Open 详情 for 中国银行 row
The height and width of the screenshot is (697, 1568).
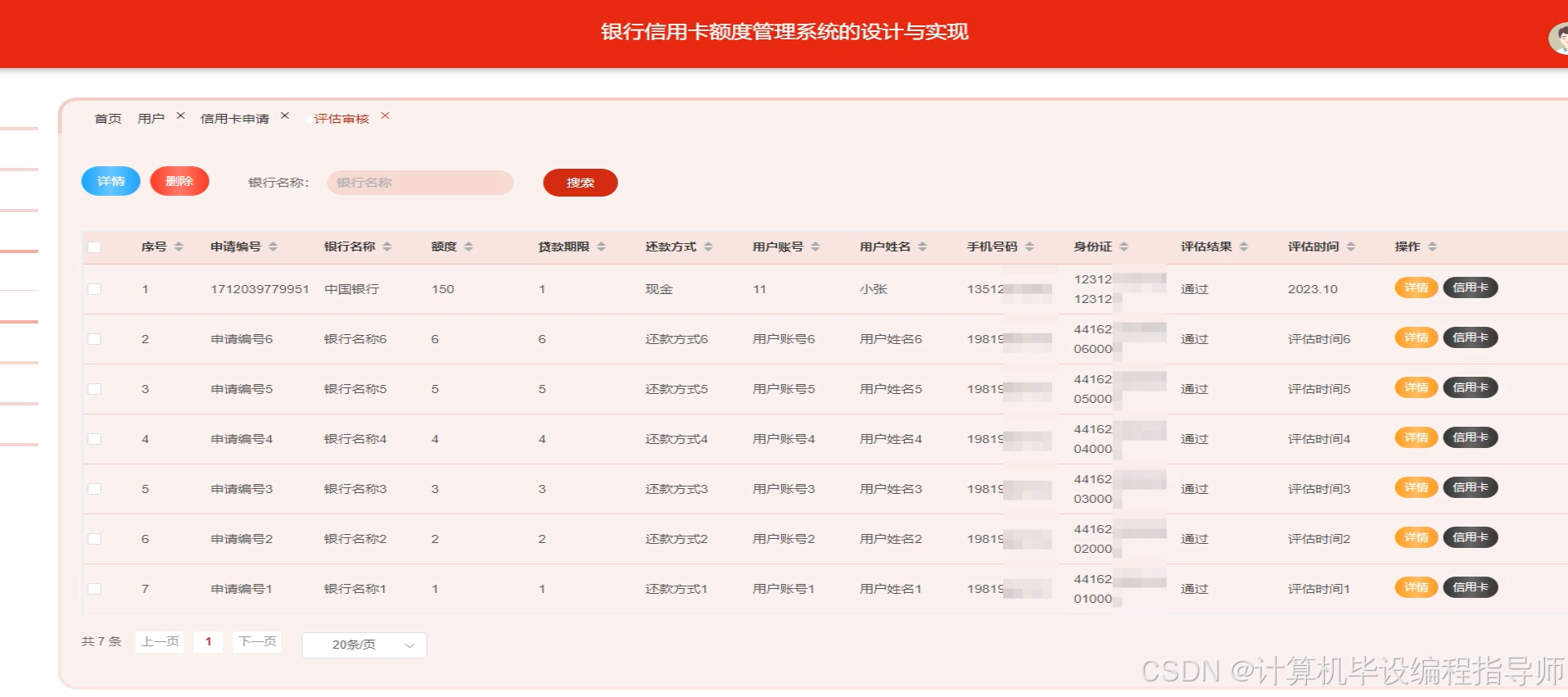click(x=1417, y=287)
